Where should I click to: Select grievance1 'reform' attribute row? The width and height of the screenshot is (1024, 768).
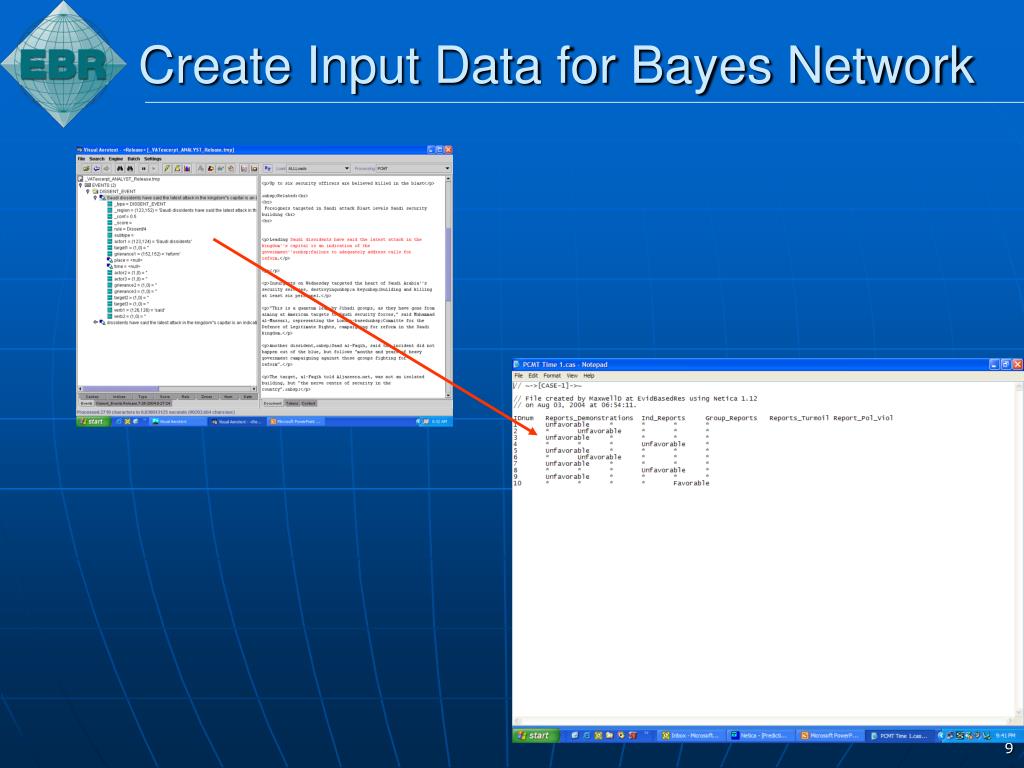pos(144,254)
